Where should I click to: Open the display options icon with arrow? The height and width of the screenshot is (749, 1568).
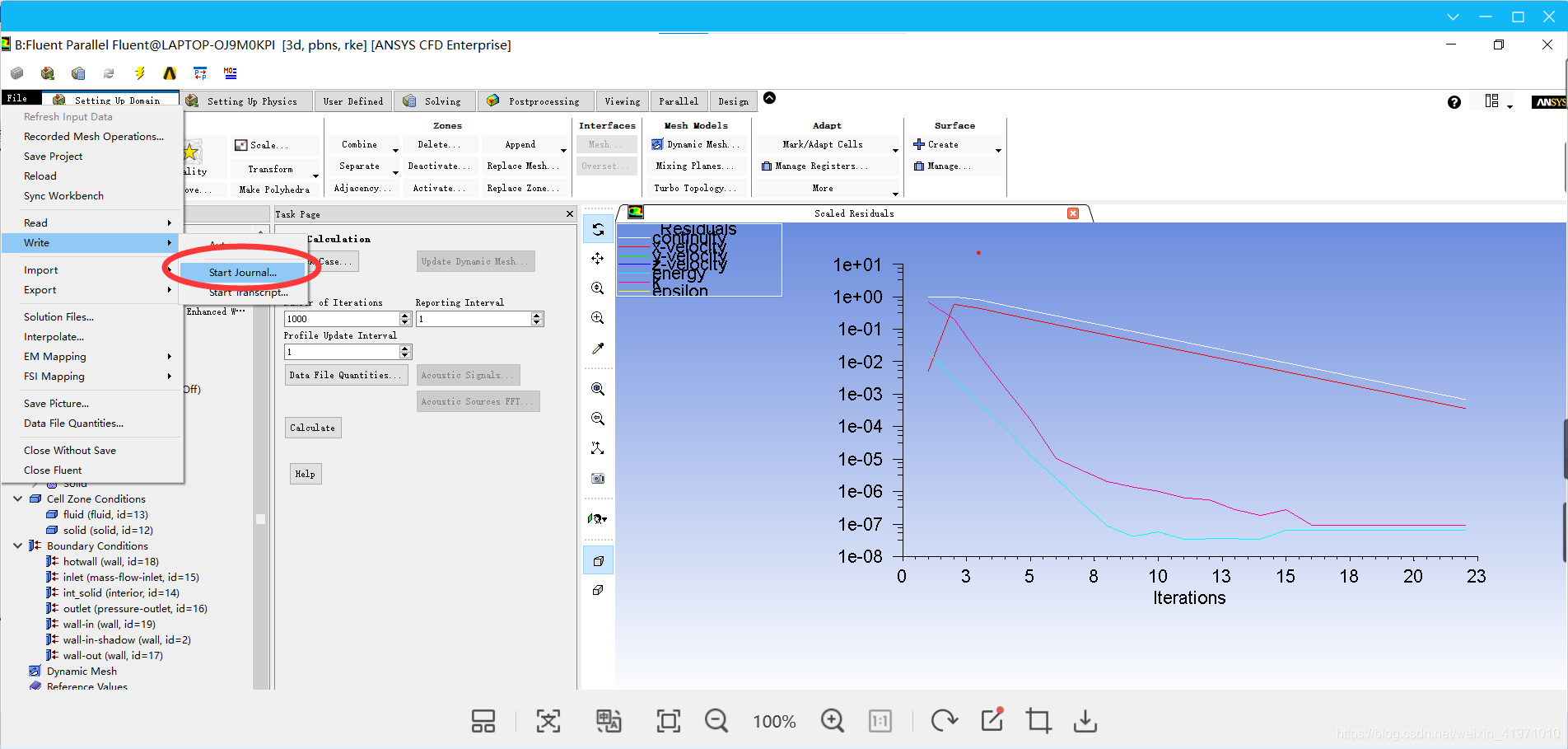pyautogui.click(x=598, y=518)
